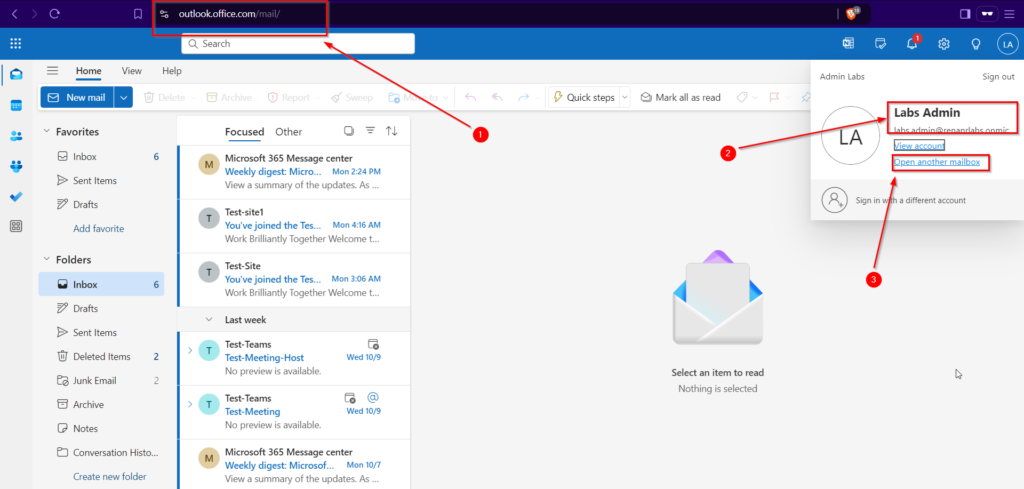Viewport: 1024px width, 489px height.
Task: Open More apps in the left rail
Action: pyautogui.click(x=16, y=227)
